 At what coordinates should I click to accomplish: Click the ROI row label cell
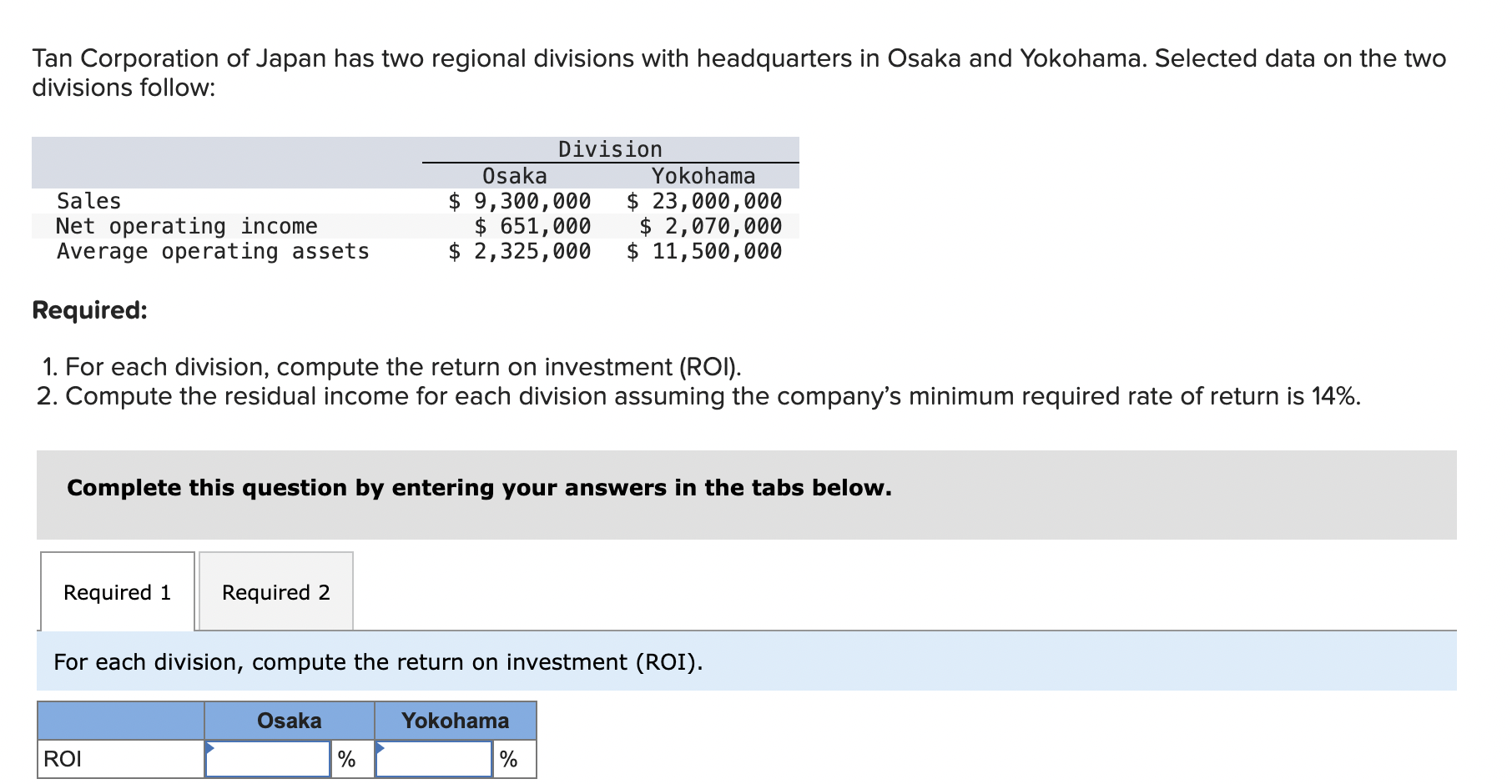(121, 759)
